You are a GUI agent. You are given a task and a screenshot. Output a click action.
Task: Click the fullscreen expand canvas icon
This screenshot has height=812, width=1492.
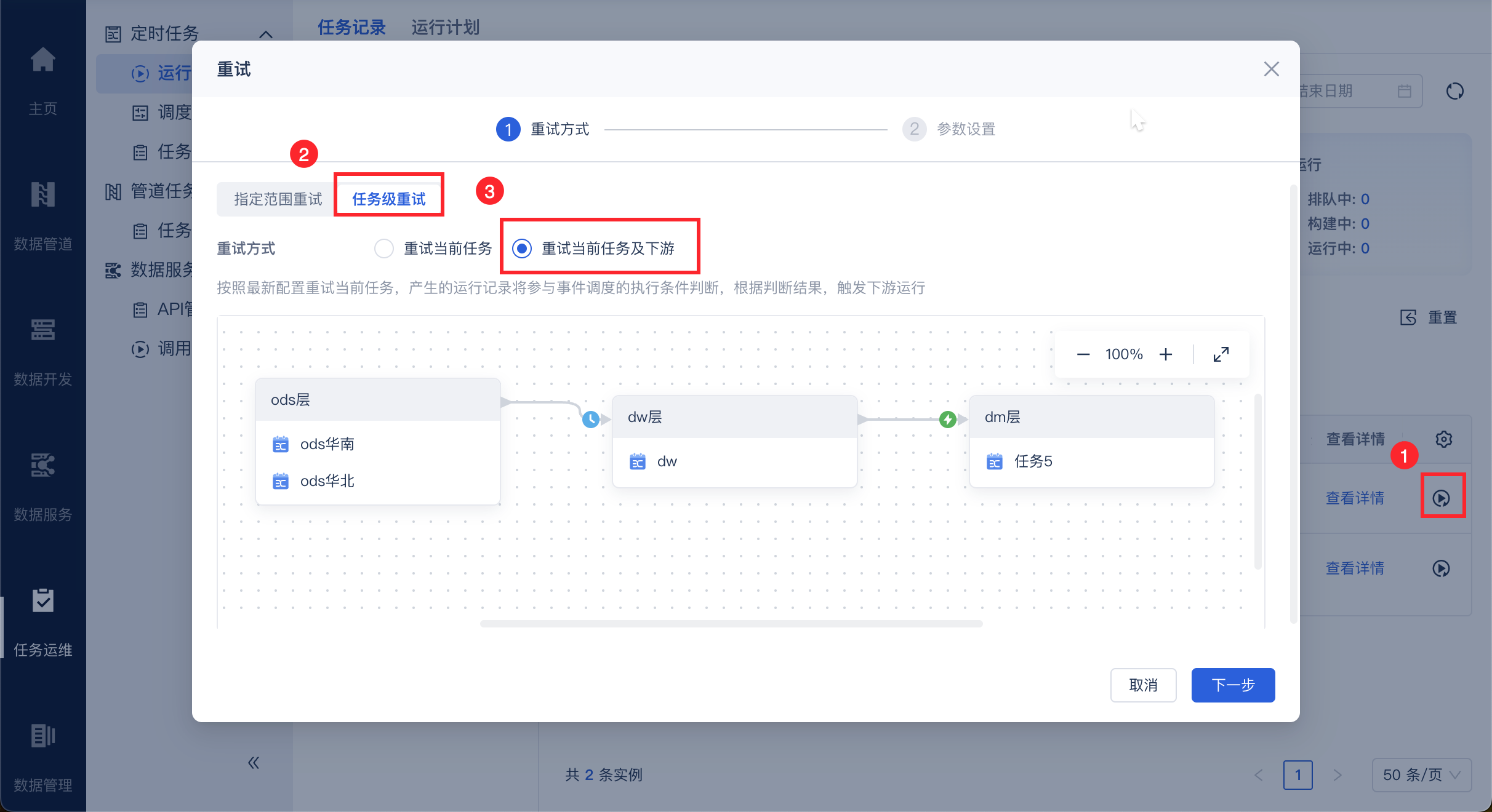(1221, 354)
